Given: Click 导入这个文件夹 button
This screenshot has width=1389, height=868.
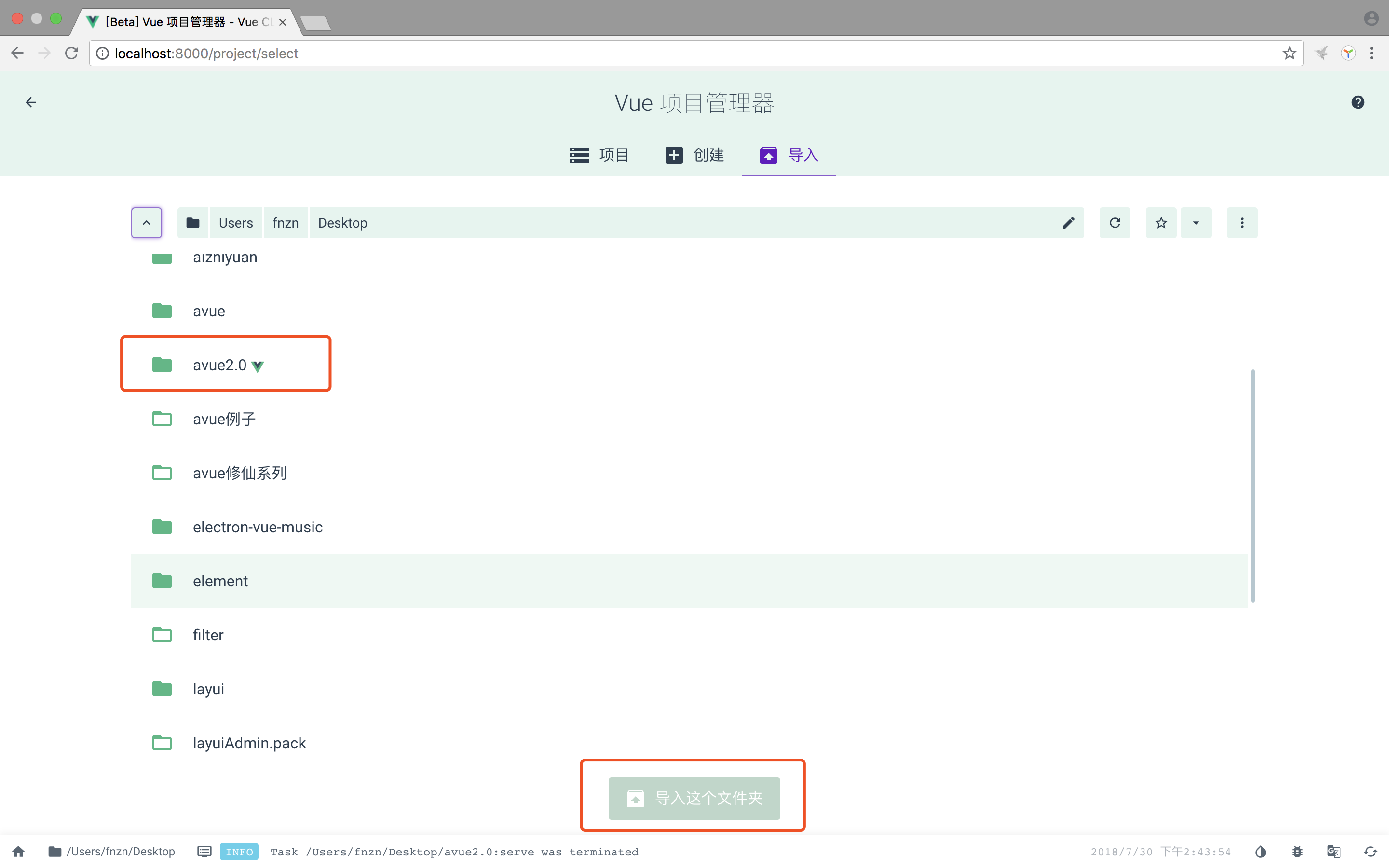Looking at the screenshot, I should click(694, 798).
